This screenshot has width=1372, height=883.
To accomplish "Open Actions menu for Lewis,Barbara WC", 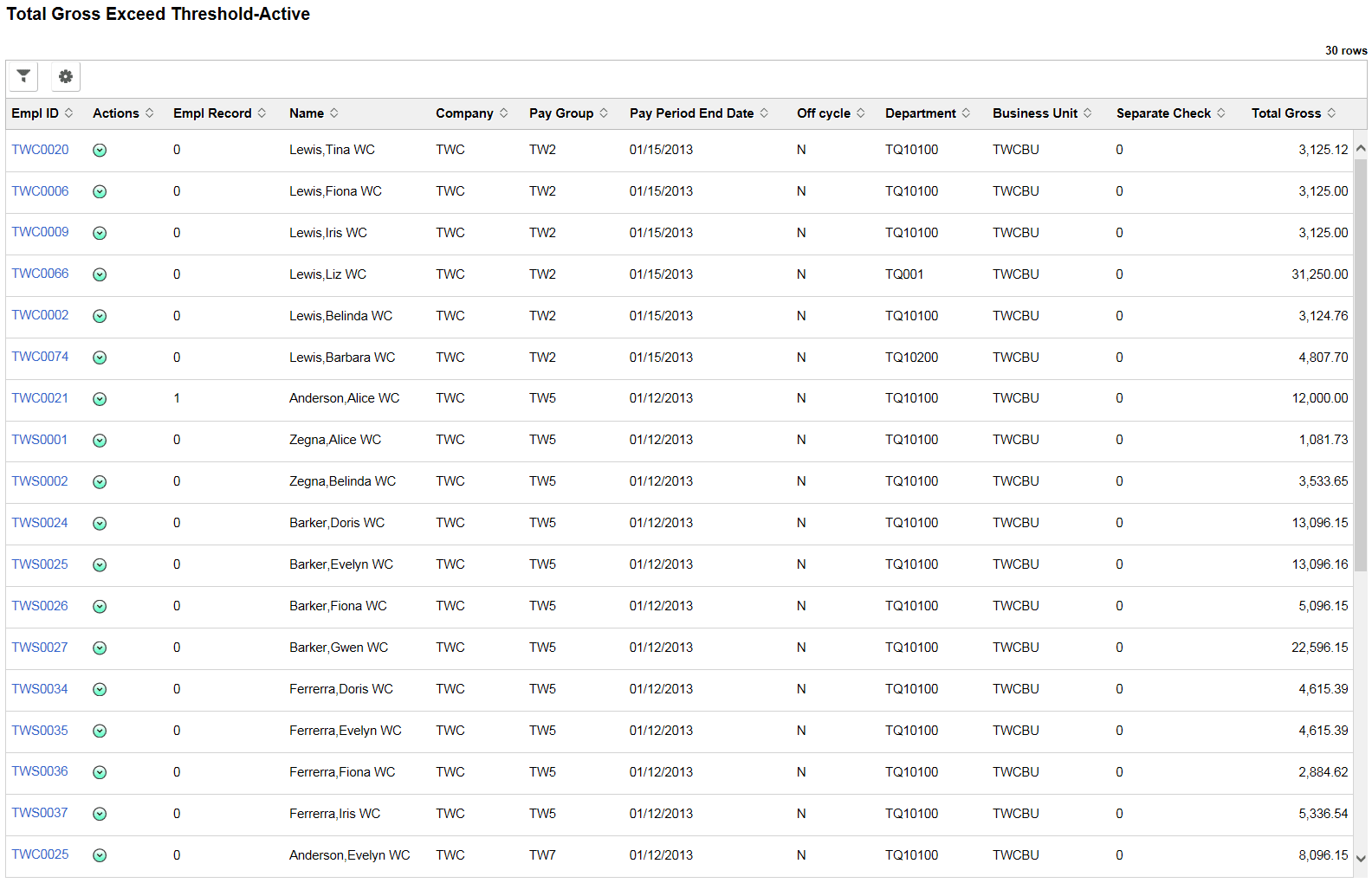I will (x=100, y=358).
